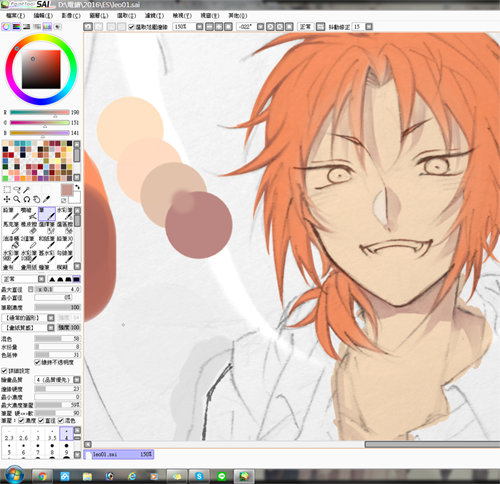Toggle pressure density checkbox
Image resolution: width=500 pixels, height=484 pixels.
pyautogui.click(x=21, y=421)
